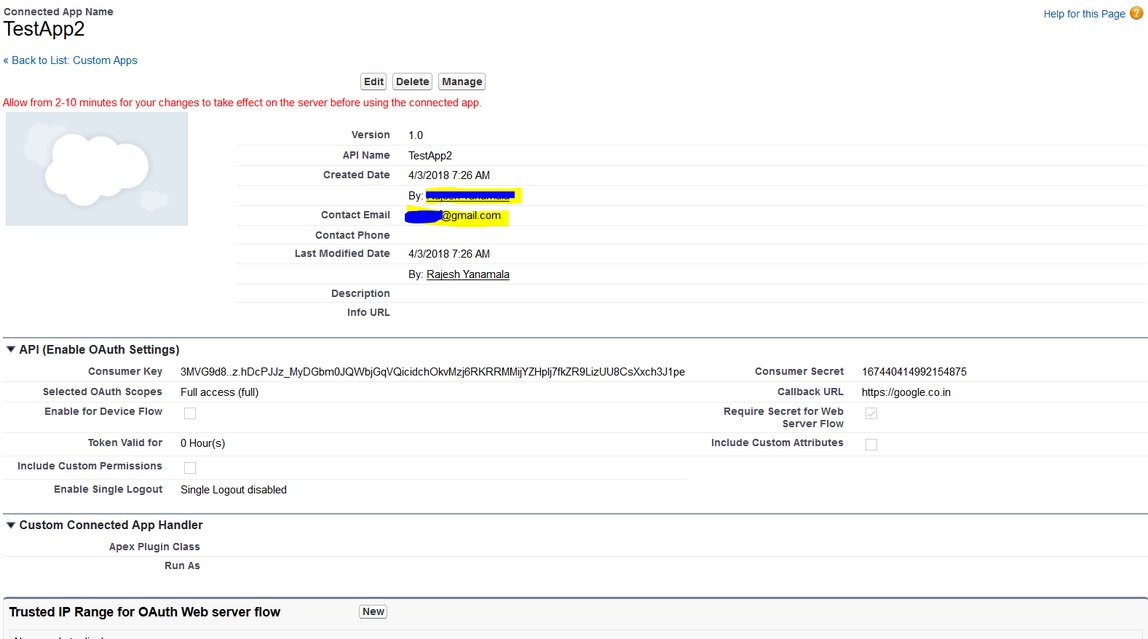The width and height of the screenshot is (1148, 639).
Task: Click the Trusted IP Range for OAuth heading
Action: pyautogui.click(x=144, y=612)
